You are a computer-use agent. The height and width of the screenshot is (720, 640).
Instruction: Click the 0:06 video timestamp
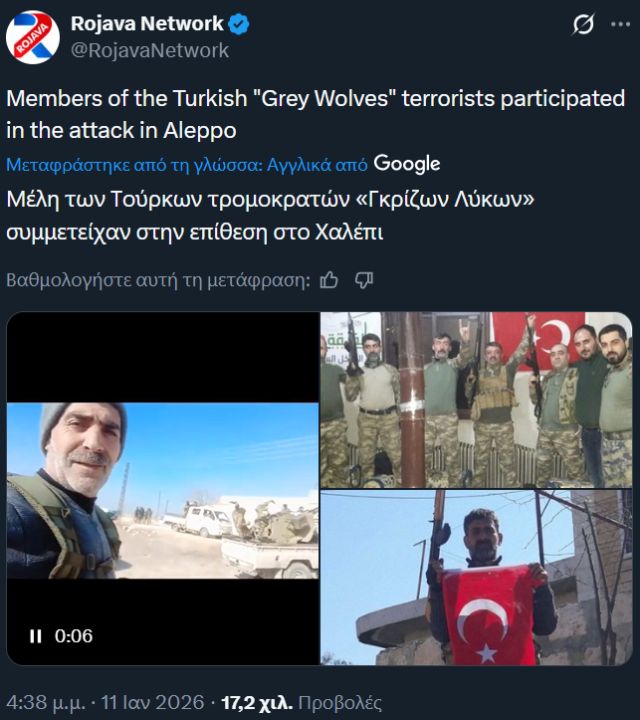(73, 636)
